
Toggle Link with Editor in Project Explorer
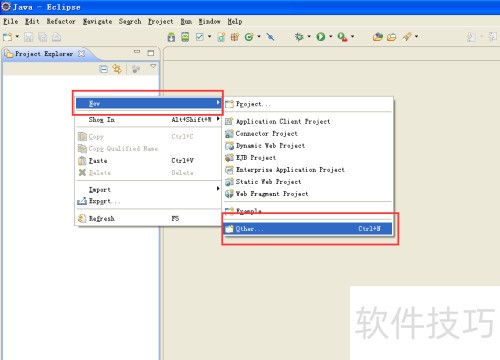117,69
